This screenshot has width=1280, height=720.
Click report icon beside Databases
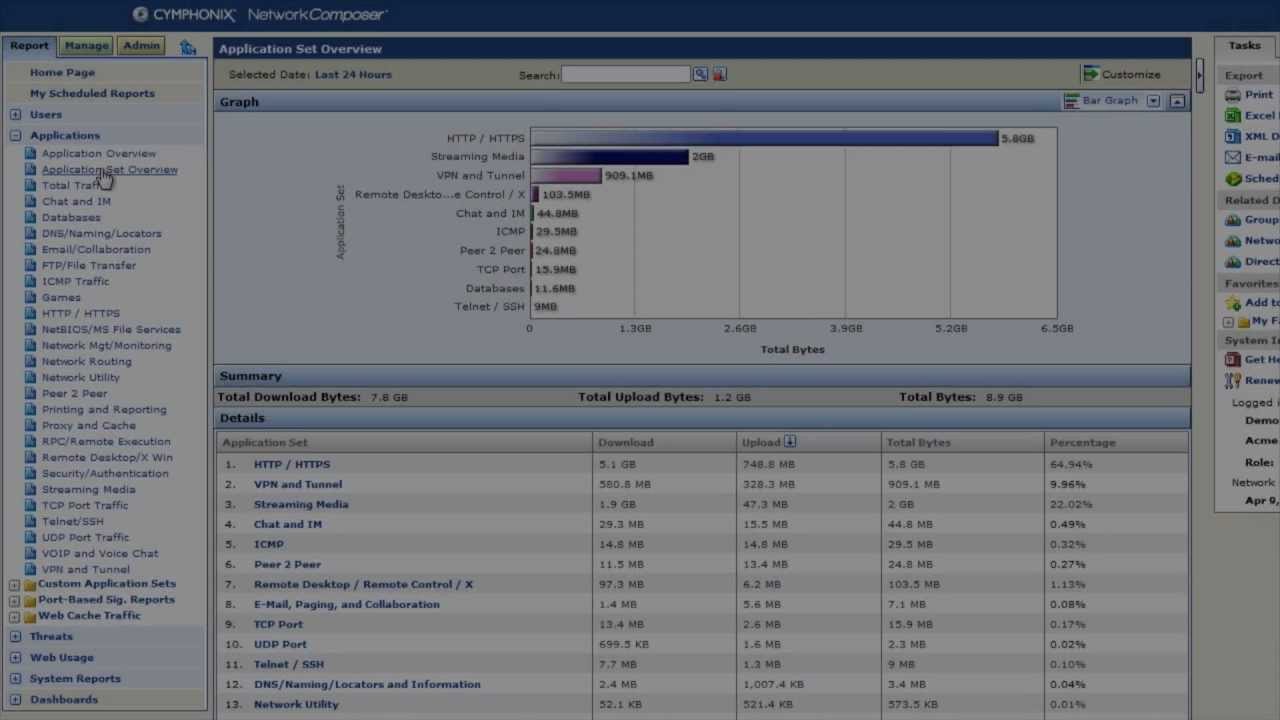pos(31,218)
